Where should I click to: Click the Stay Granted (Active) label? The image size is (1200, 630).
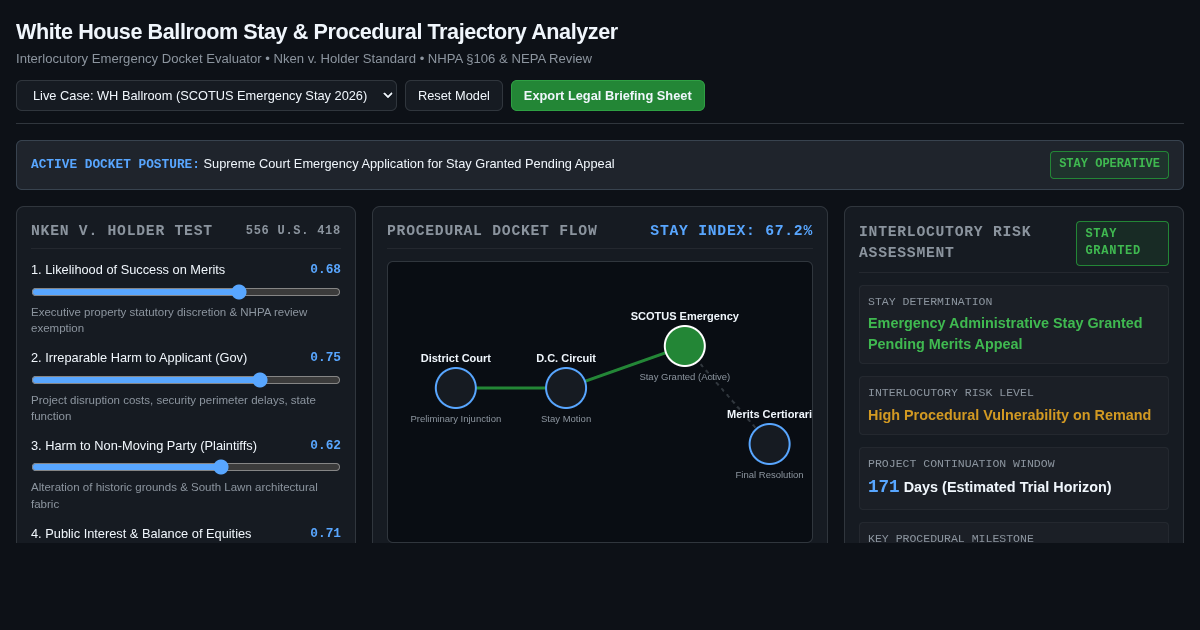(685, 377)
